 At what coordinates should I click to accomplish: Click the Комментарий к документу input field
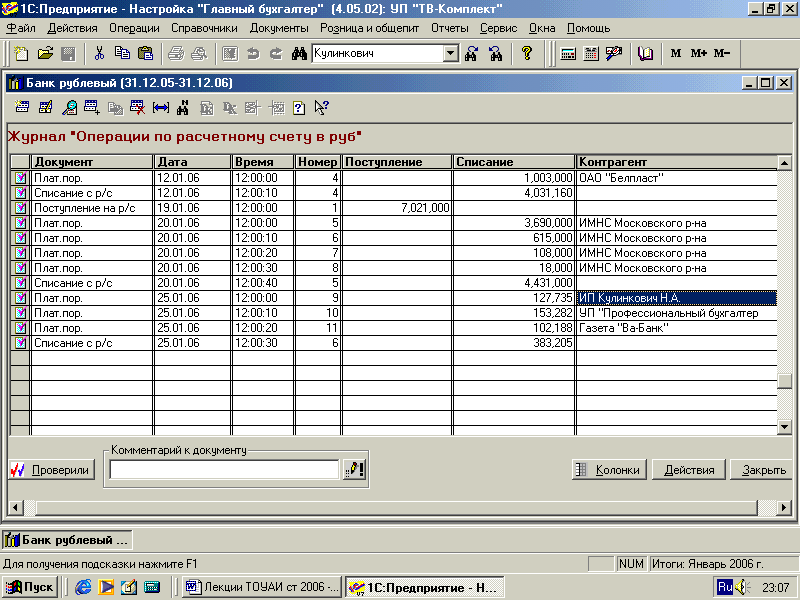[x=224, y=469]
